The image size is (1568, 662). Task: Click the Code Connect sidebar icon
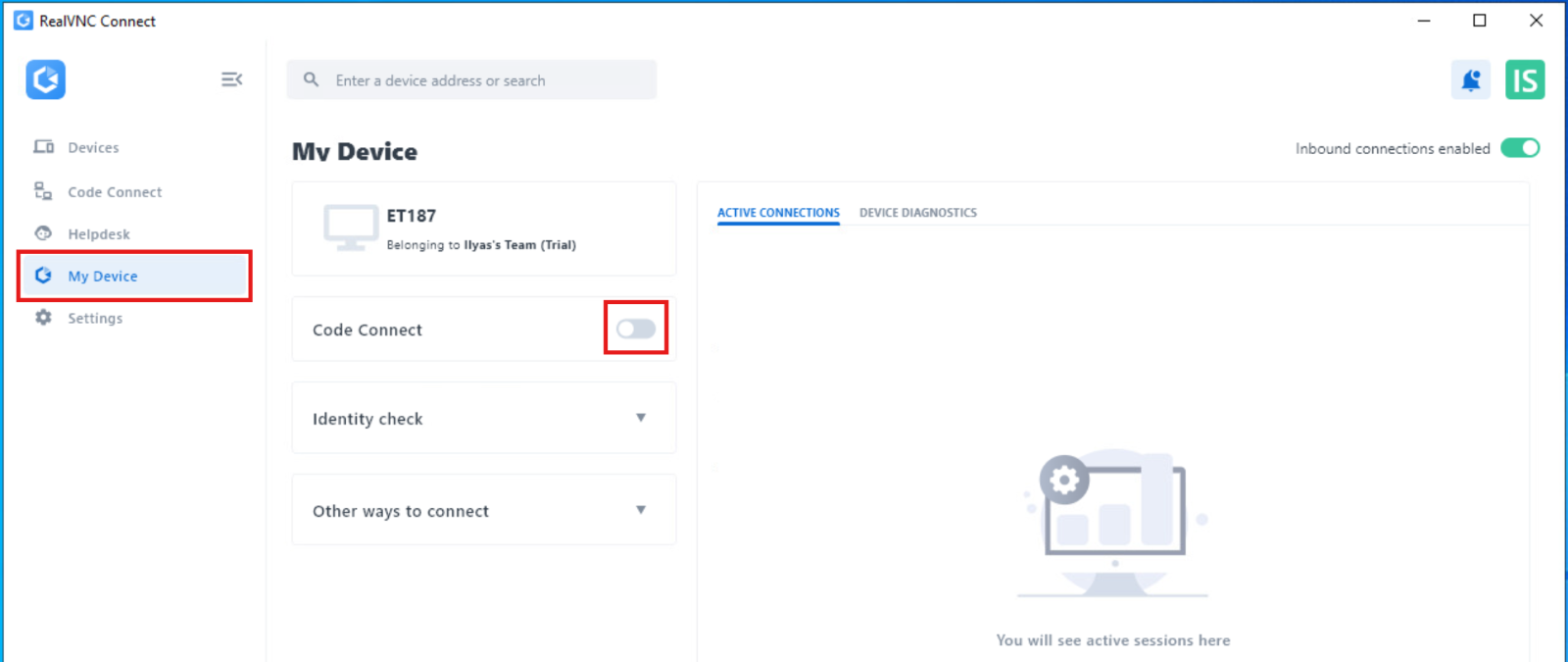pyautogui.click(x=43, y=191)
